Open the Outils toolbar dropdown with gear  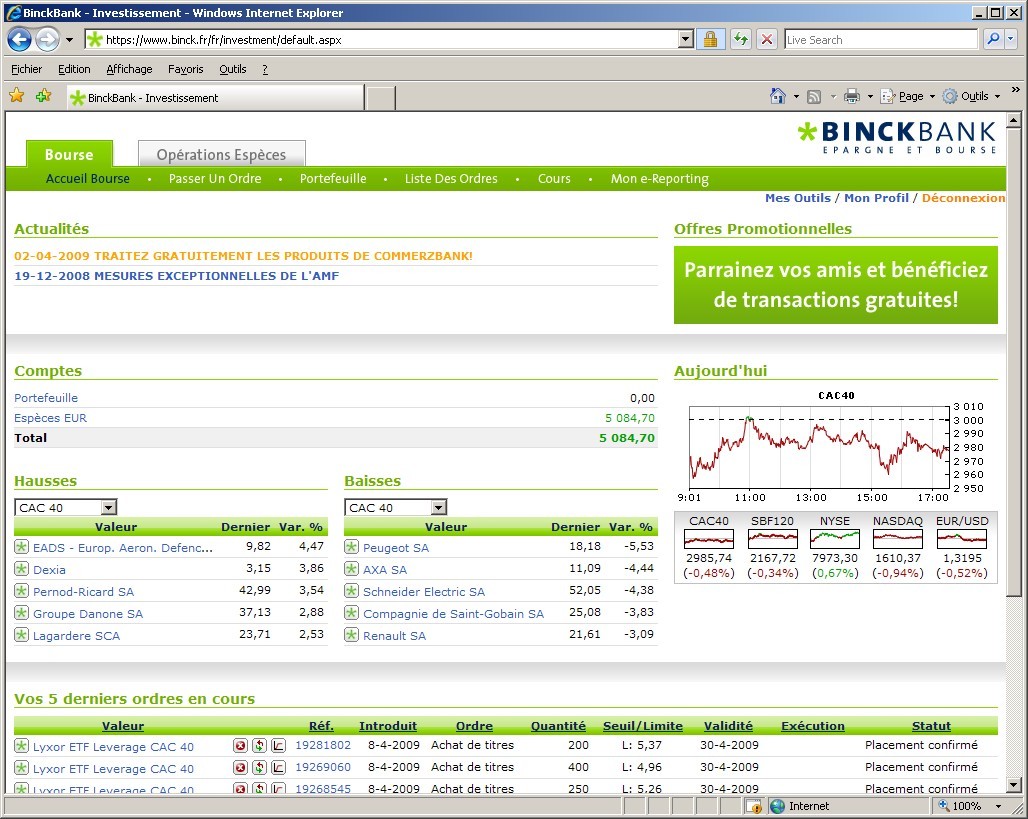click(970, 96)
